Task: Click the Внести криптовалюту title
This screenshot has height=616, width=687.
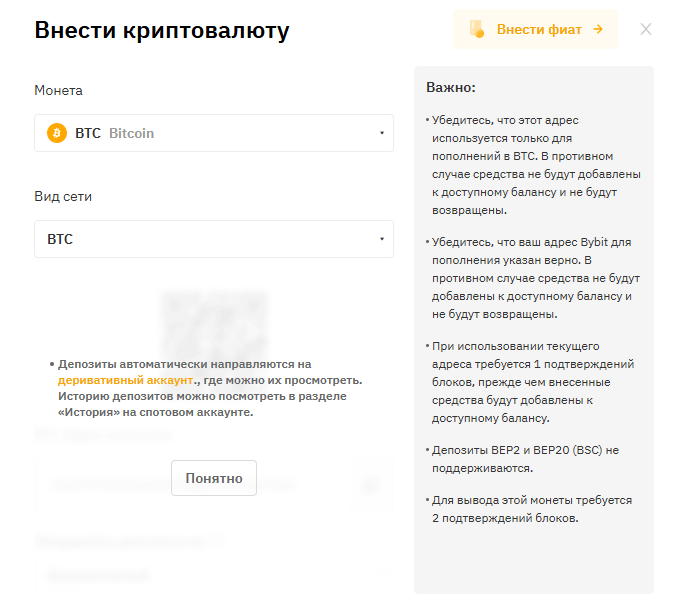Action: pos(162,30)
